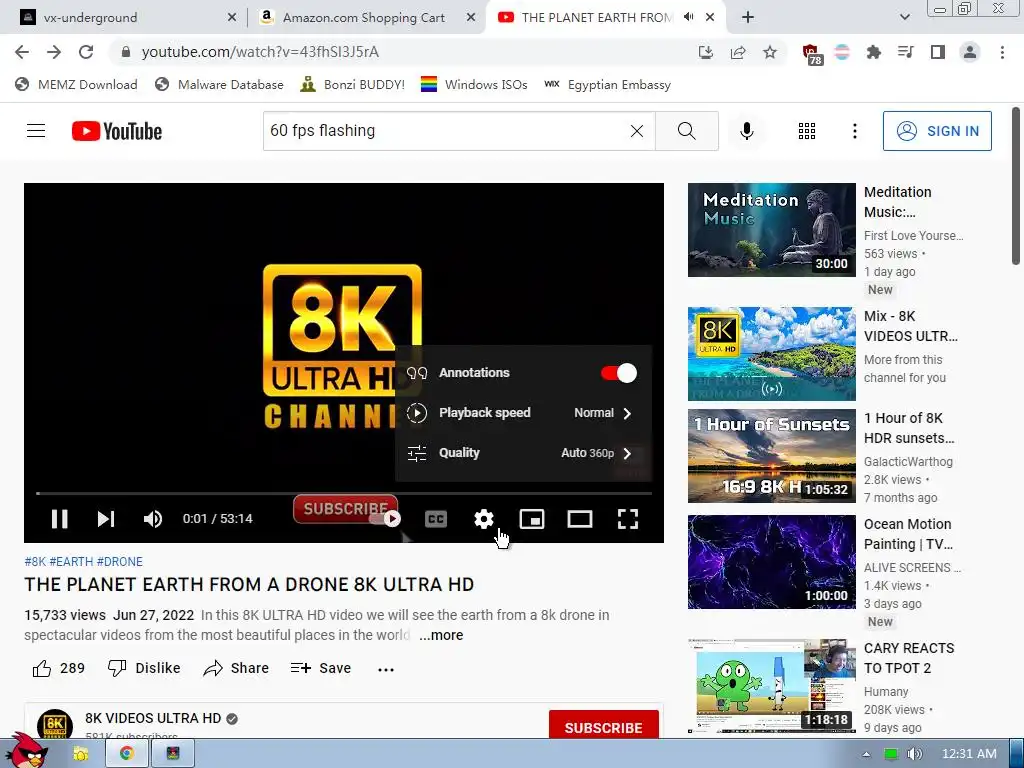This screenshot has width=1024, height=768.
Task: Like the video thumbs up
Action: tap(58, 668)
